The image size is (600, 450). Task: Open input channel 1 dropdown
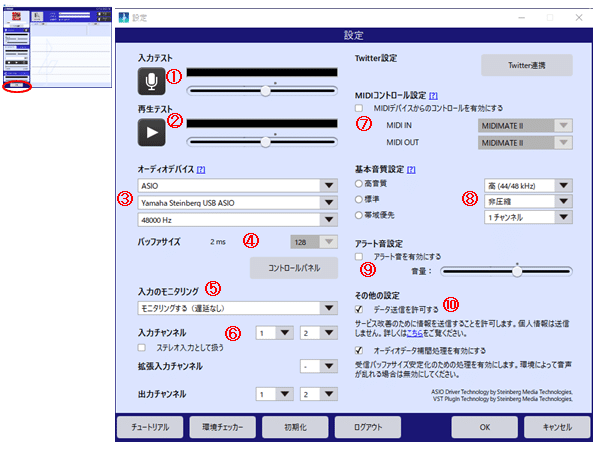click(x=275, y=333)
